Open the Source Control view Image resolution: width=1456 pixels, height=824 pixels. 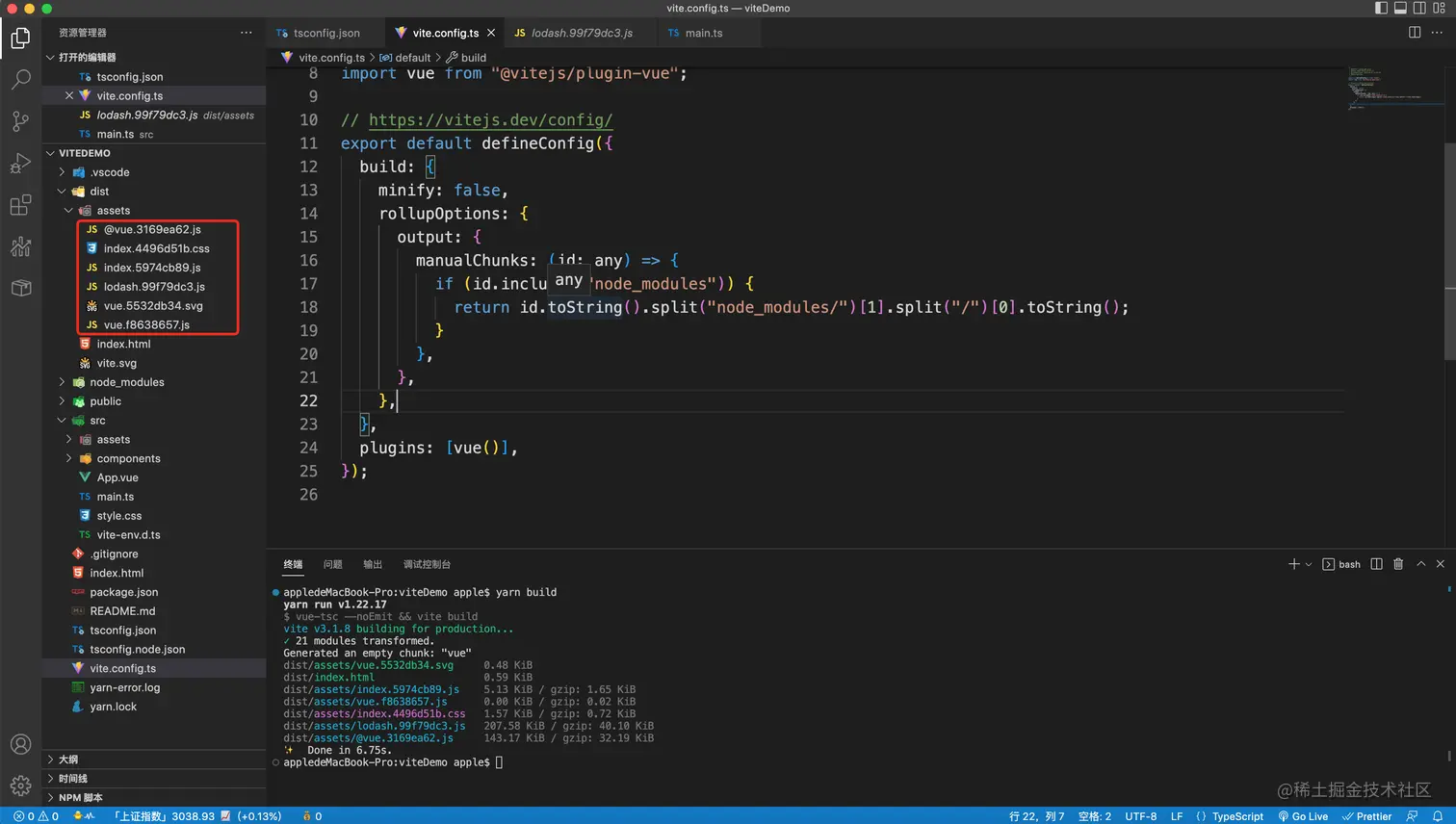(x=20, y=121)
